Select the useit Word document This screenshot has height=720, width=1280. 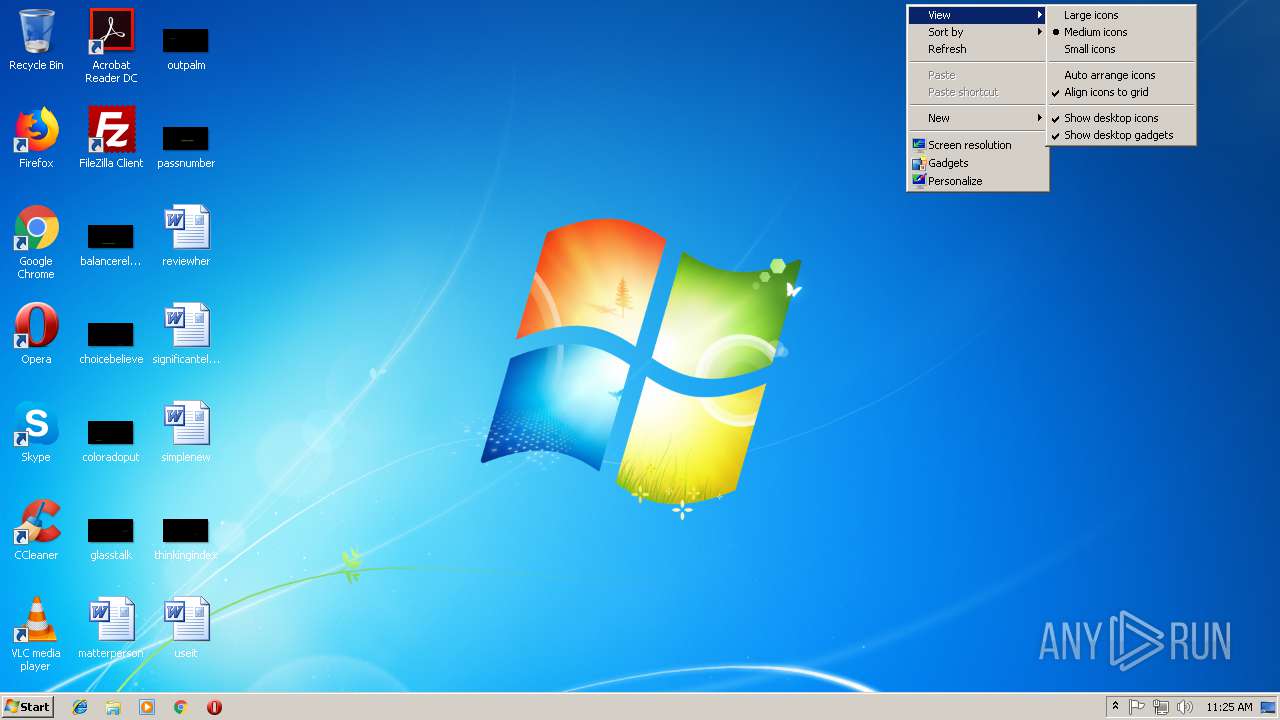click(x=186, y=628)
